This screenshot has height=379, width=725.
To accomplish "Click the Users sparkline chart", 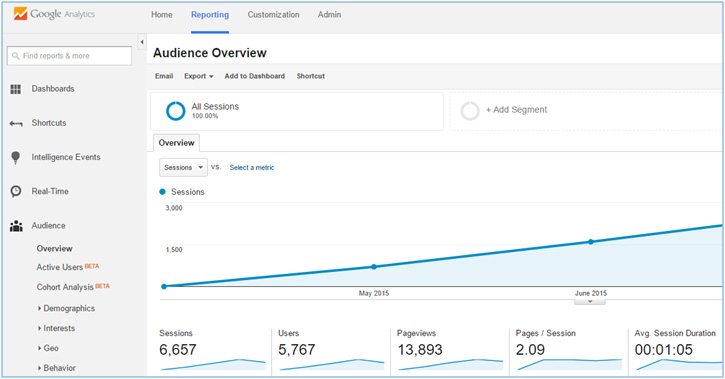I will 332,365.
